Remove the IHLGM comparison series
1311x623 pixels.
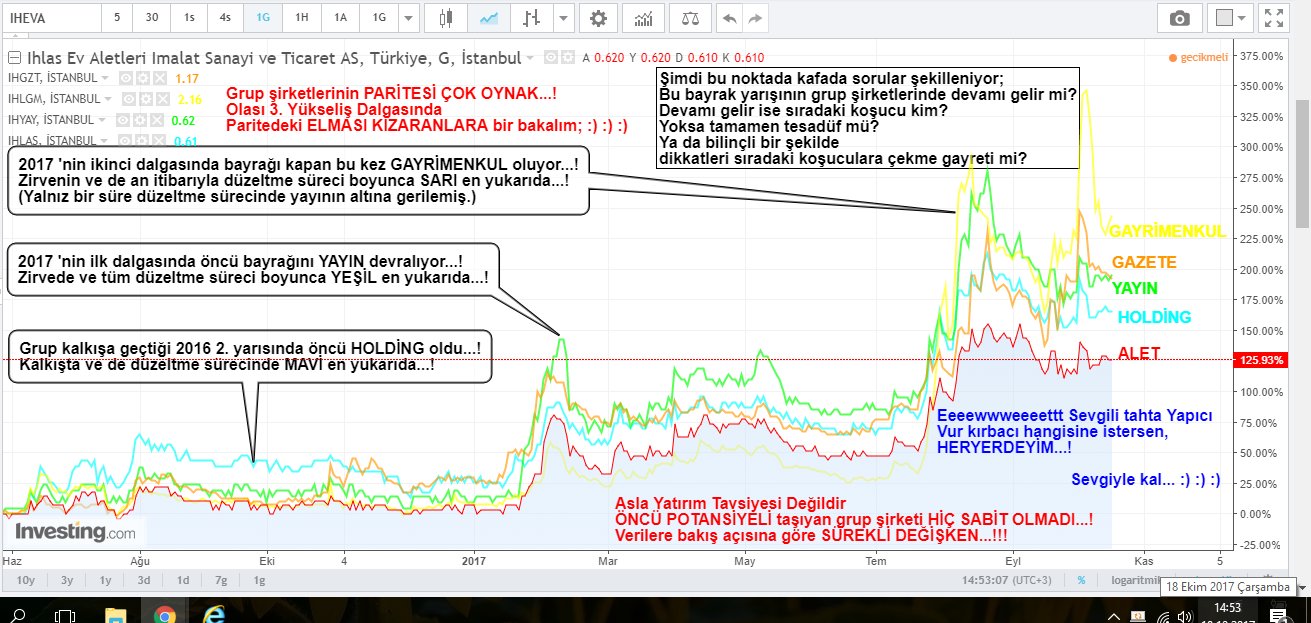tap(162, 99)
